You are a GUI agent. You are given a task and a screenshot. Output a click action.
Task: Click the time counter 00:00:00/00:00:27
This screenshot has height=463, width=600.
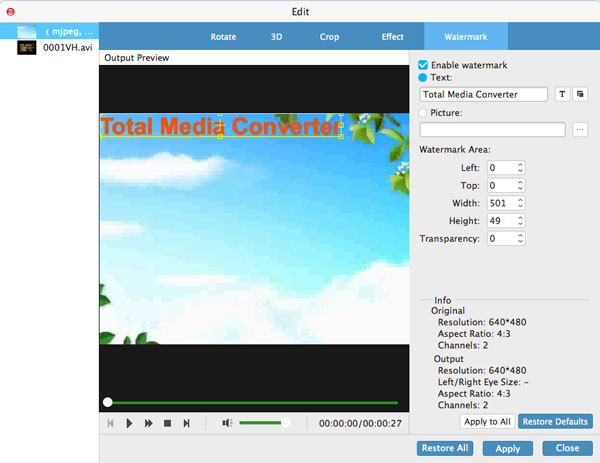click(x=360, y=423)
